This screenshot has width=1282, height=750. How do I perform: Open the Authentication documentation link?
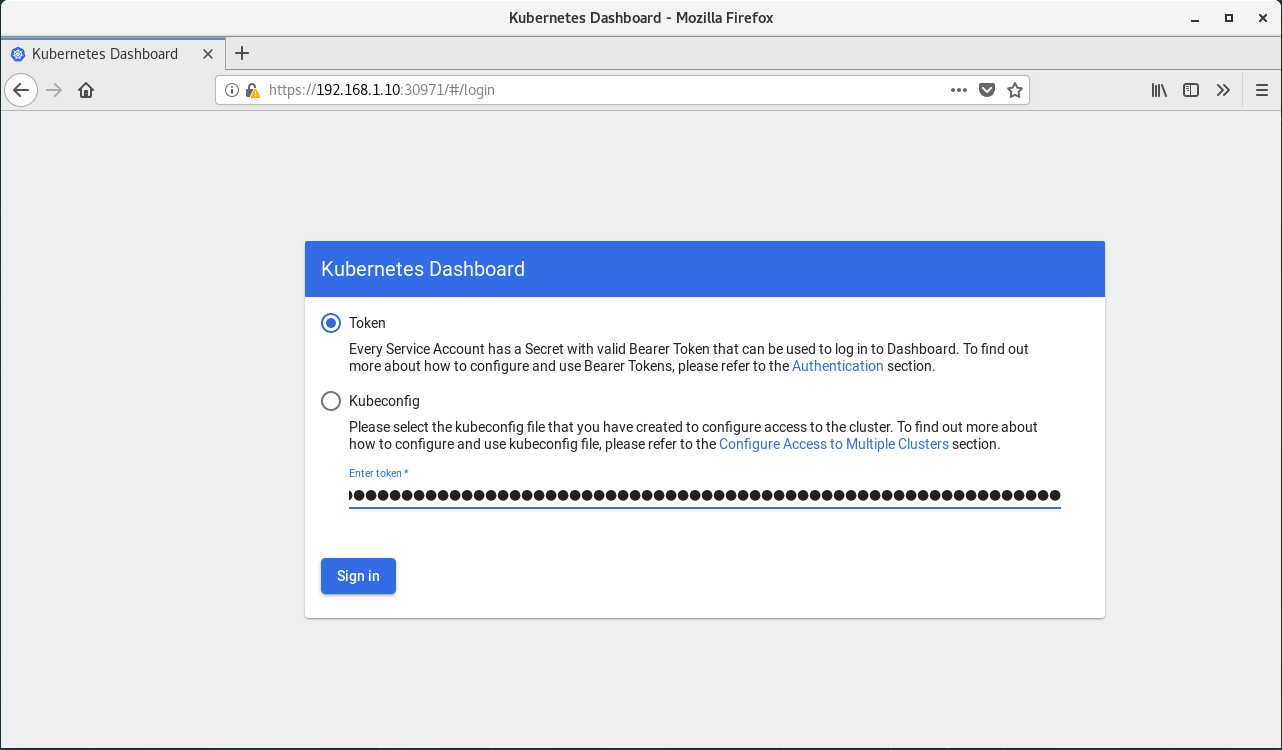tap(837, 366)
